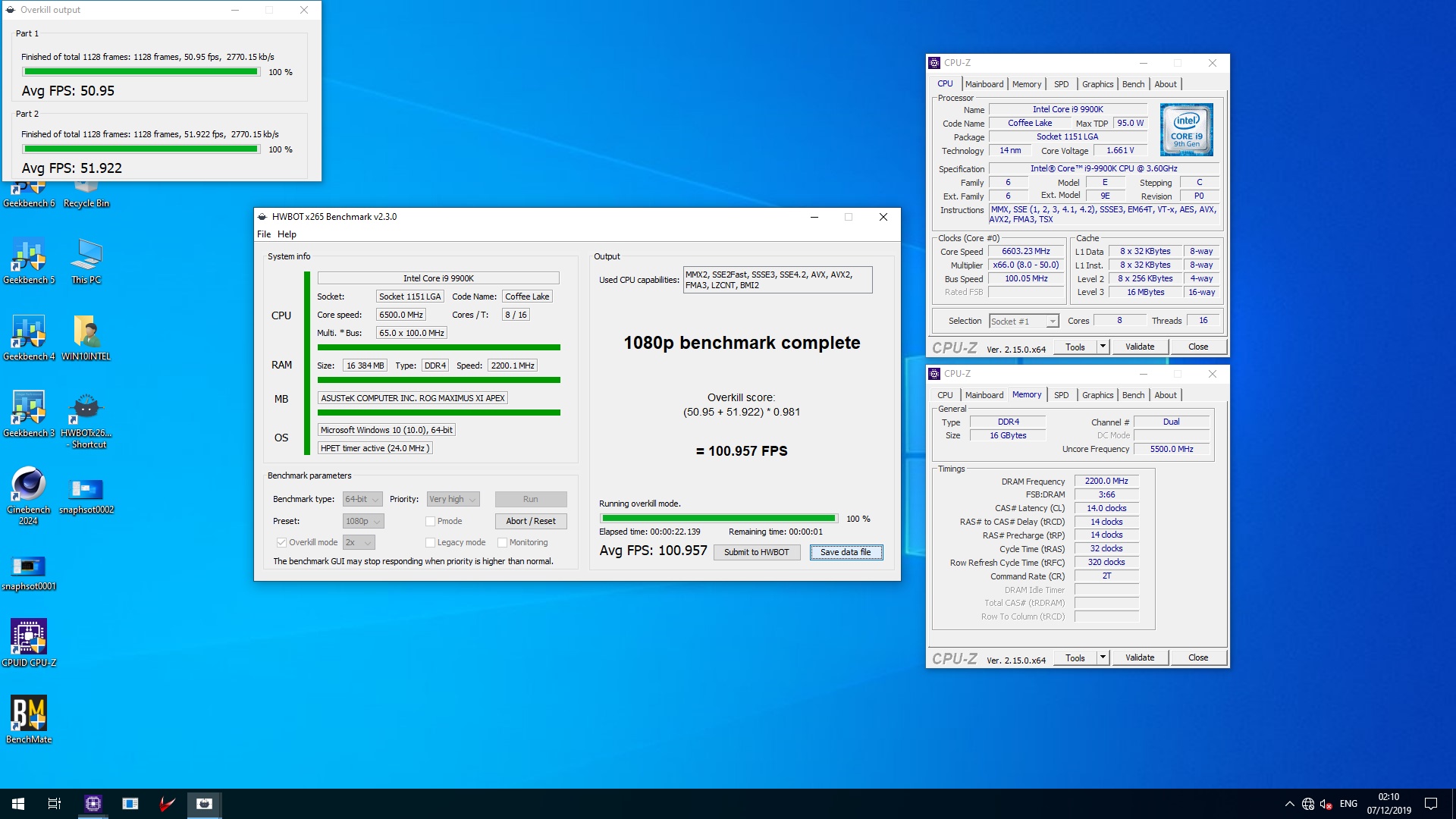Open This PC desktop icon
Image resolution: width=1456 pixels, height=819 pixels.
point(86,262)
